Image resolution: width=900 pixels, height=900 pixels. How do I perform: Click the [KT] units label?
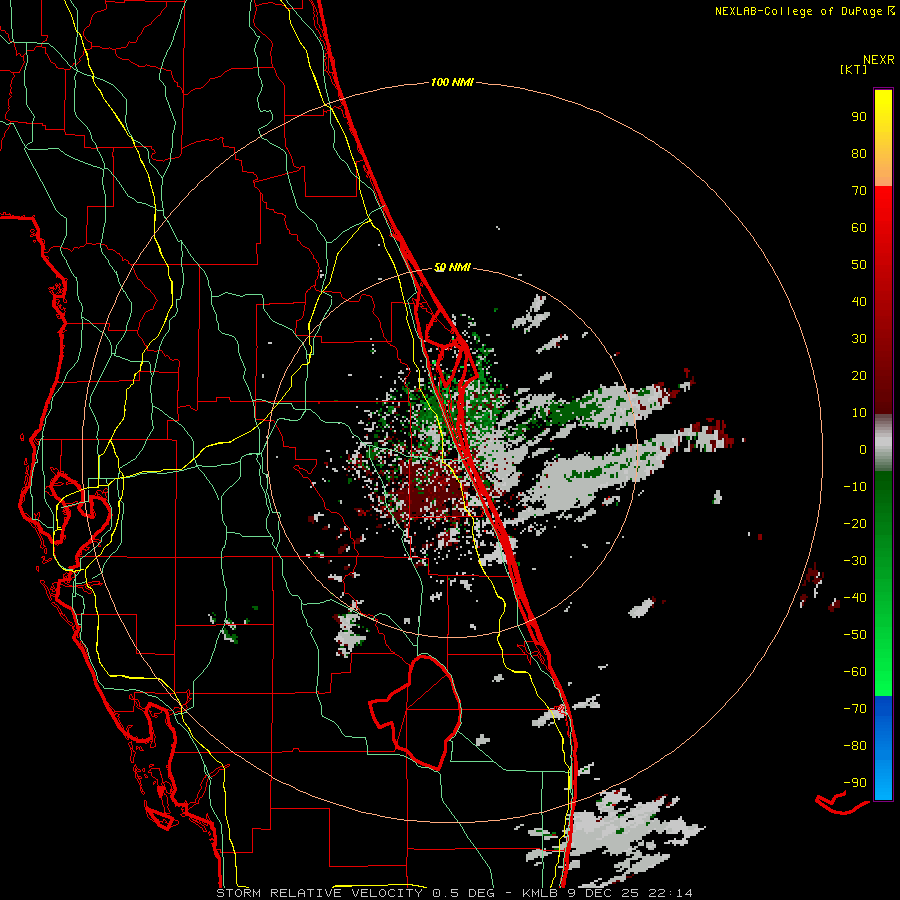pyautogui.click(x=854, y=69)
